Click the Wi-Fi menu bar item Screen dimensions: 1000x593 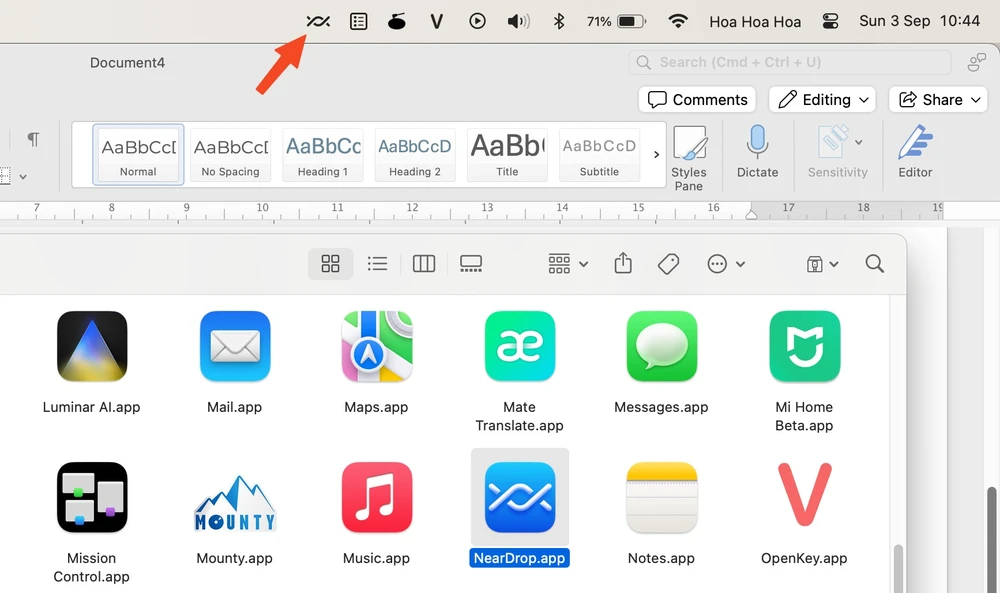[678, 21]
